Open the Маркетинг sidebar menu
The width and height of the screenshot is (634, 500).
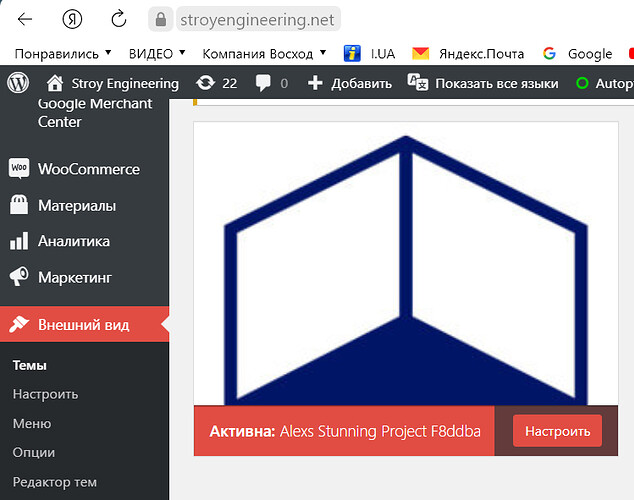[x=75, y=278]
